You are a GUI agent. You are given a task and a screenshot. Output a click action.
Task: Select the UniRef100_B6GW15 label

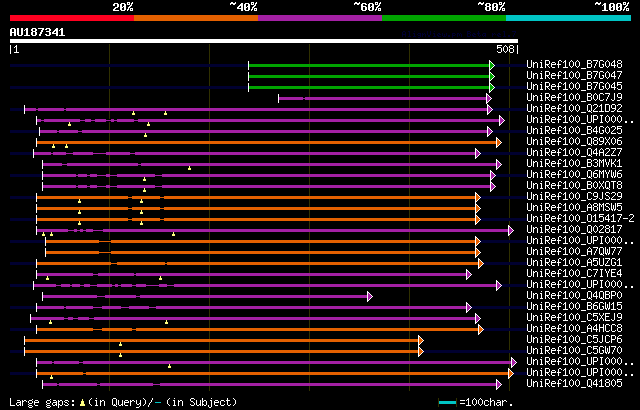pos(574,307)
